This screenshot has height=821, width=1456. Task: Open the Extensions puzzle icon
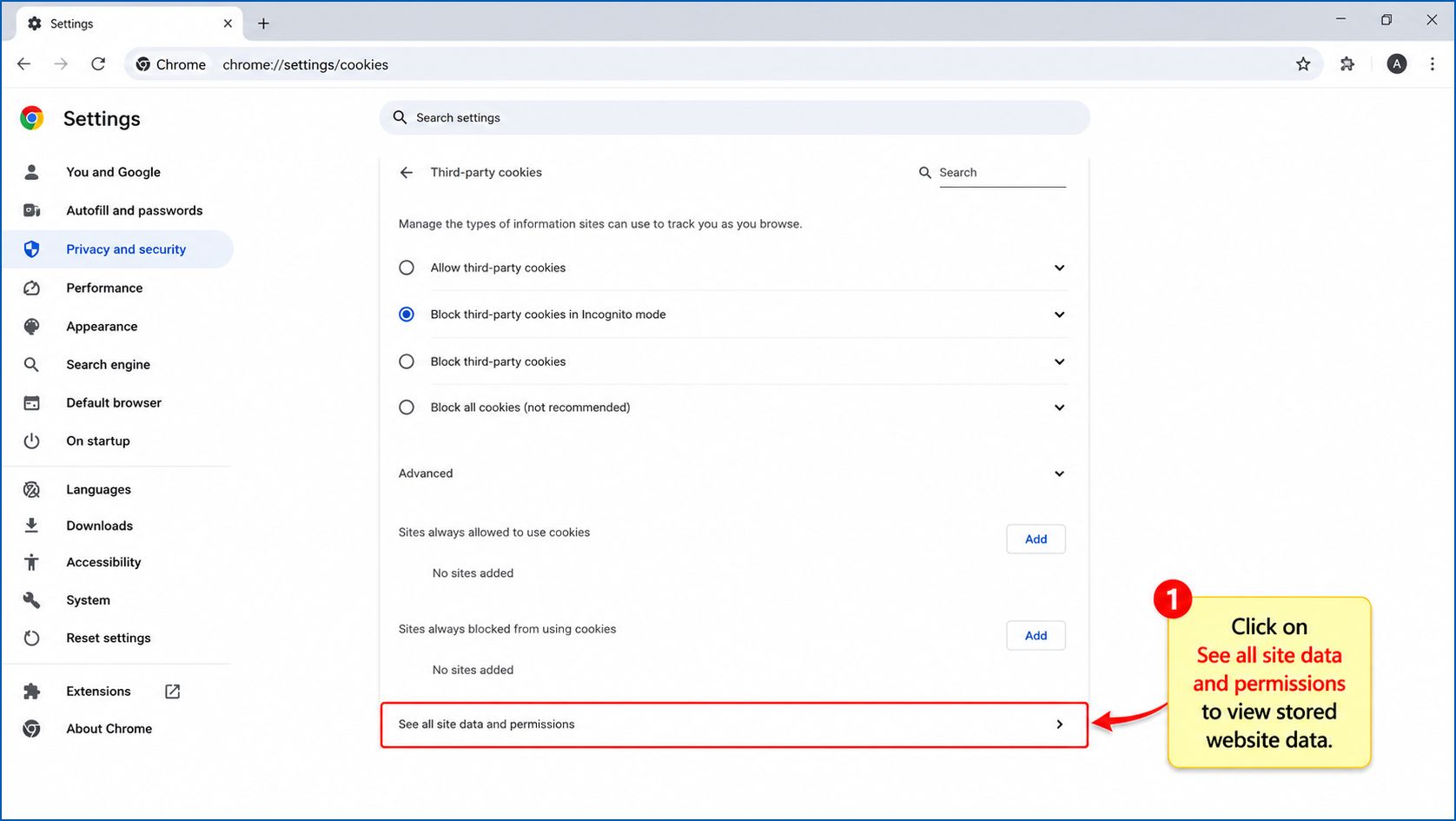(1347, 64)
